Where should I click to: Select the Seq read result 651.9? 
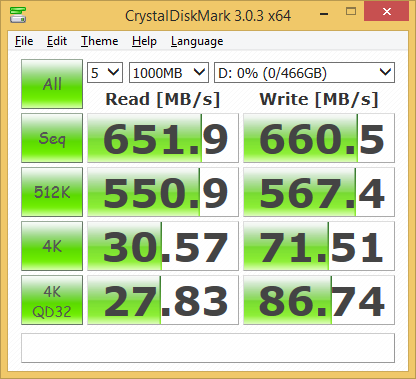point(163,138)
